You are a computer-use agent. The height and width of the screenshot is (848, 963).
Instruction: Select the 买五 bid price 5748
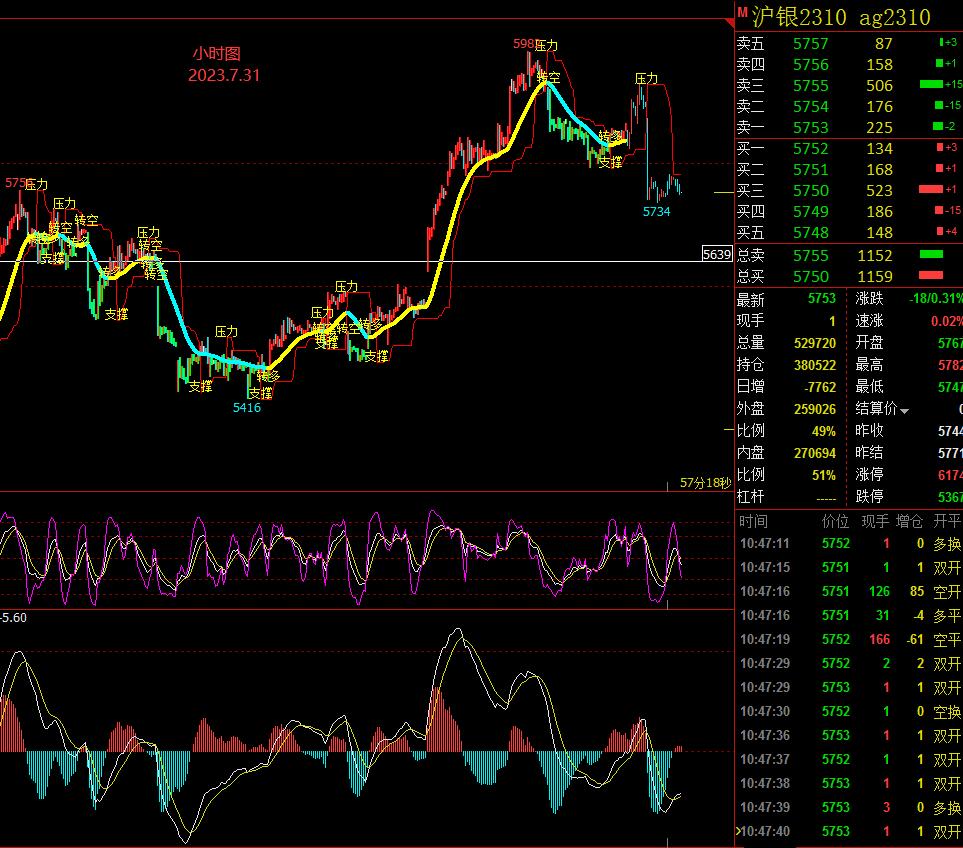coord(811,232)
